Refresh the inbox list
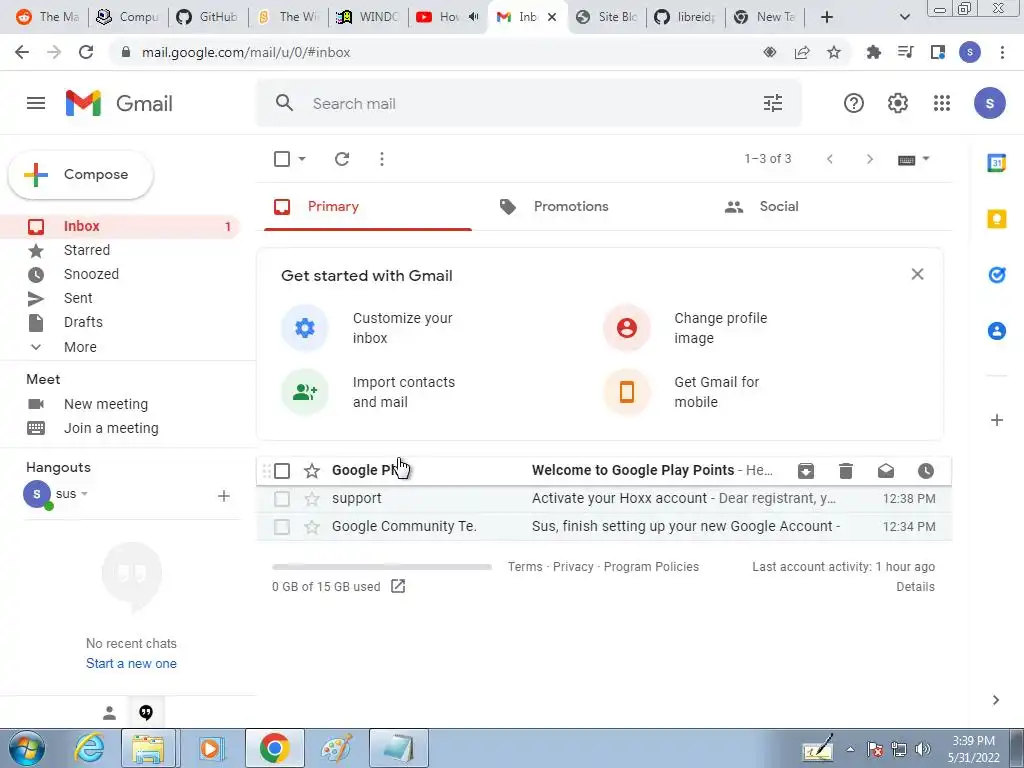Screen dimensions: 1024x768 [342, 159]
